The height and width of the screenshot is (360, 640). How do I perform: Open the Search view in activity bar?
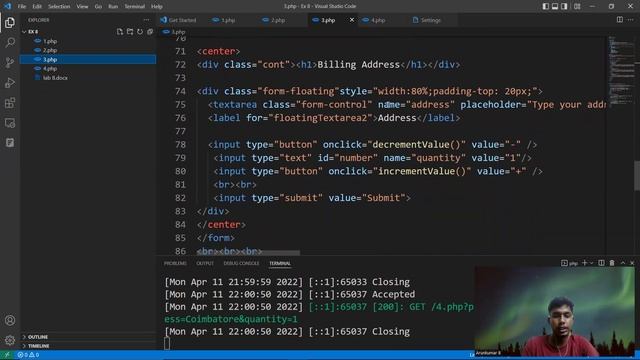click(x=10, y=42)
